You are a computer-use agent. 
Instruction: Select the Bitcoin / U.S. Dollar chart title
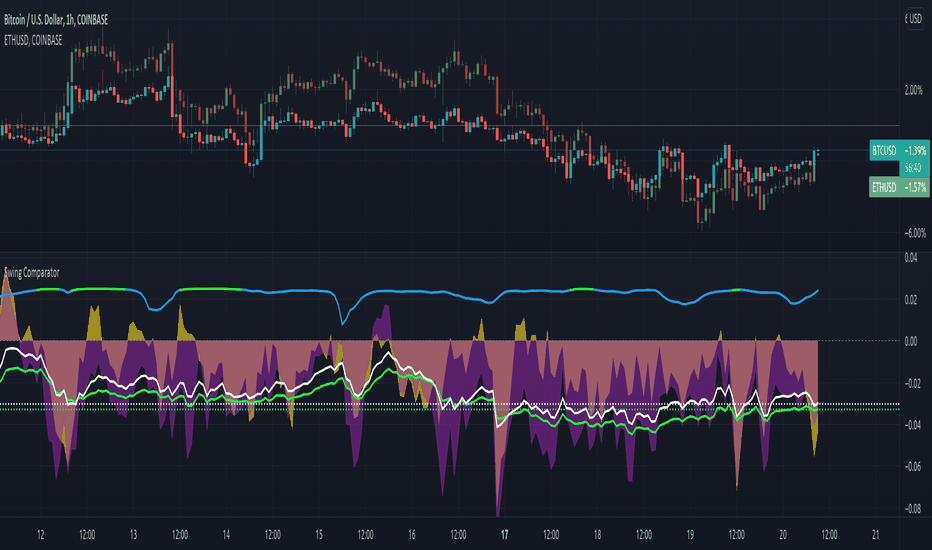tap(56, 20)
